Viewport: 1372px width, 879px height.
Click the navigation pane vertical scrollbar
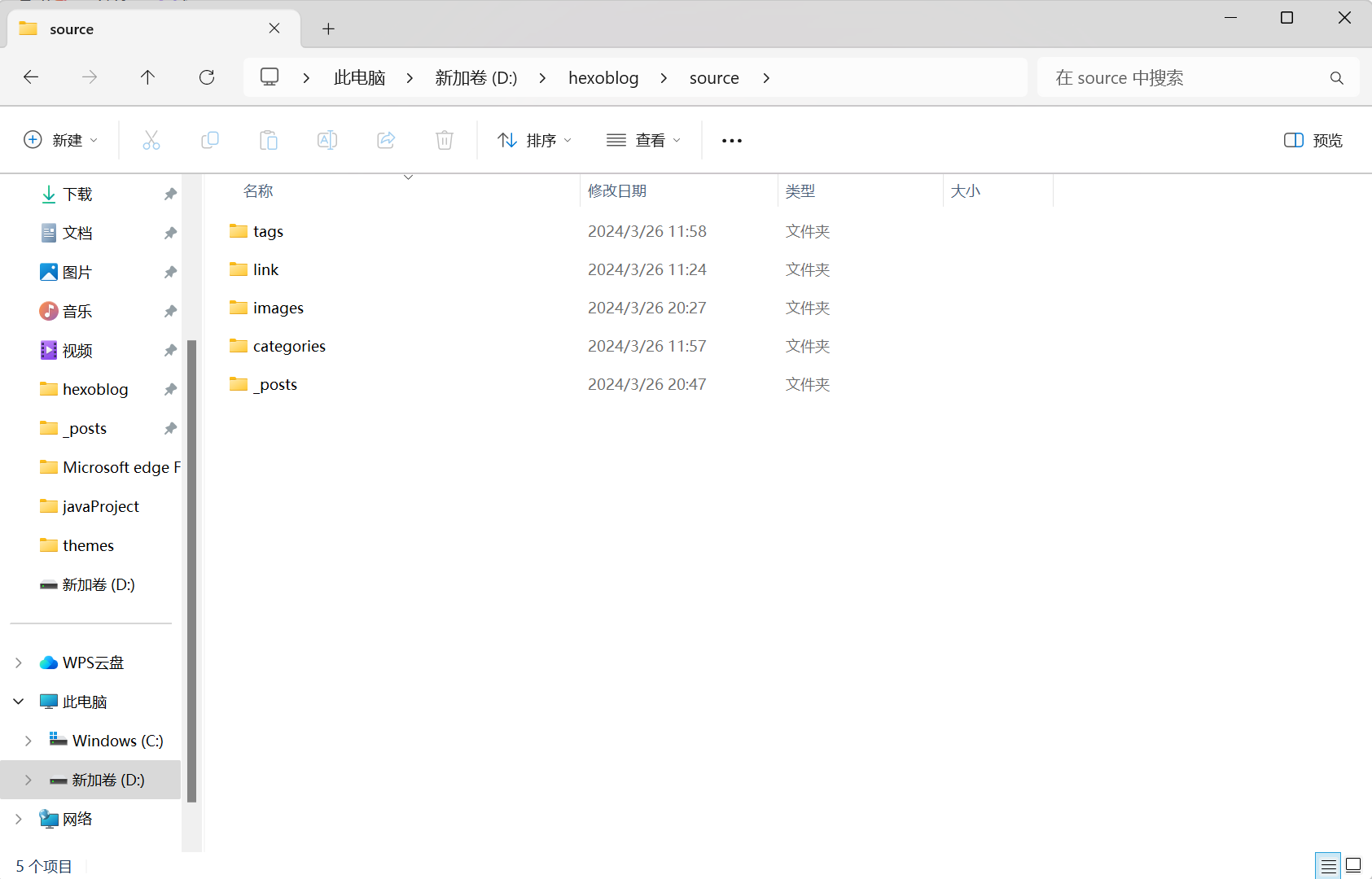192,570
